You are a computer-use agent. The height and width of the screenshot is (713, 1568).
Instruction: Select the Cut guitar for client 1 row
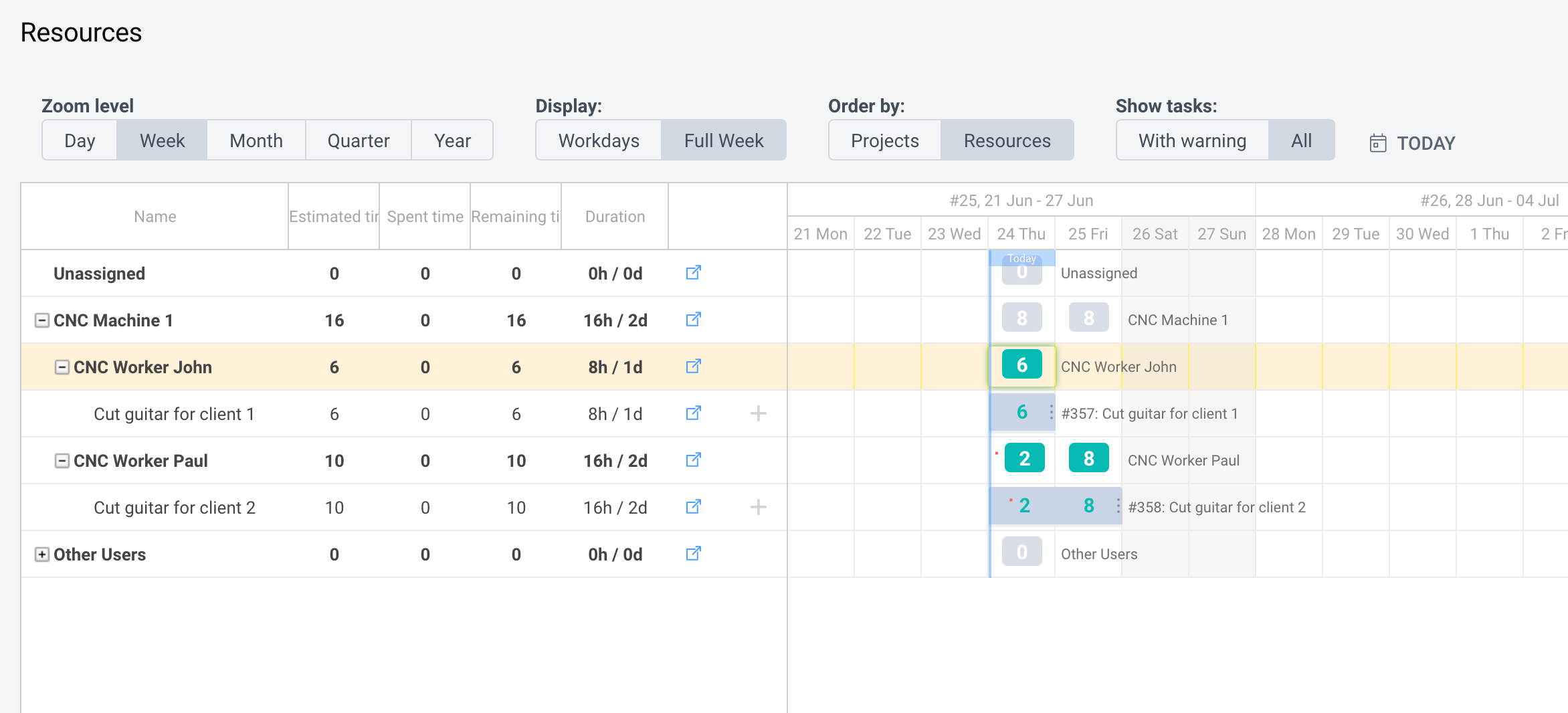[404, 413]
